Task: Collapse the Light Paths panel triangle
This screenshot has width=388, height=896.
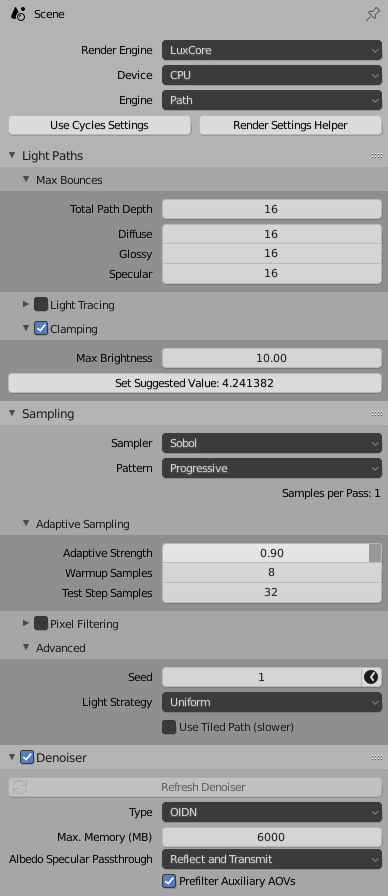Action: click(x=13, y=155)
